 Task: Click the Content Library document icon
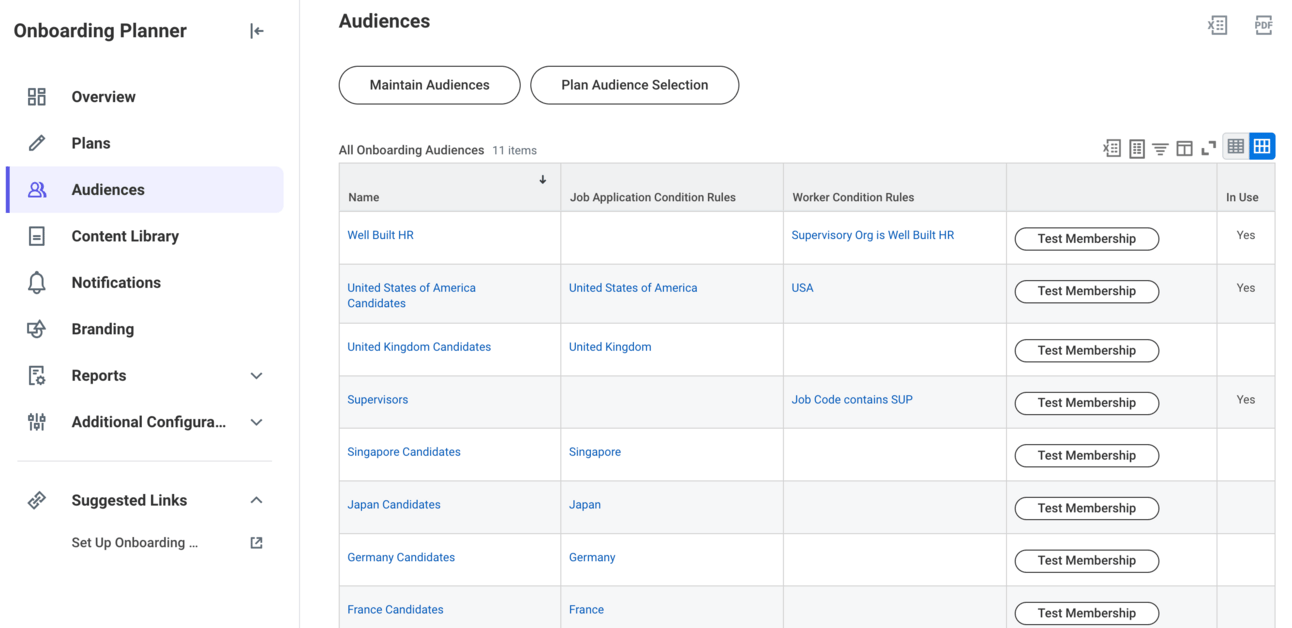click(x=37, y=236)
